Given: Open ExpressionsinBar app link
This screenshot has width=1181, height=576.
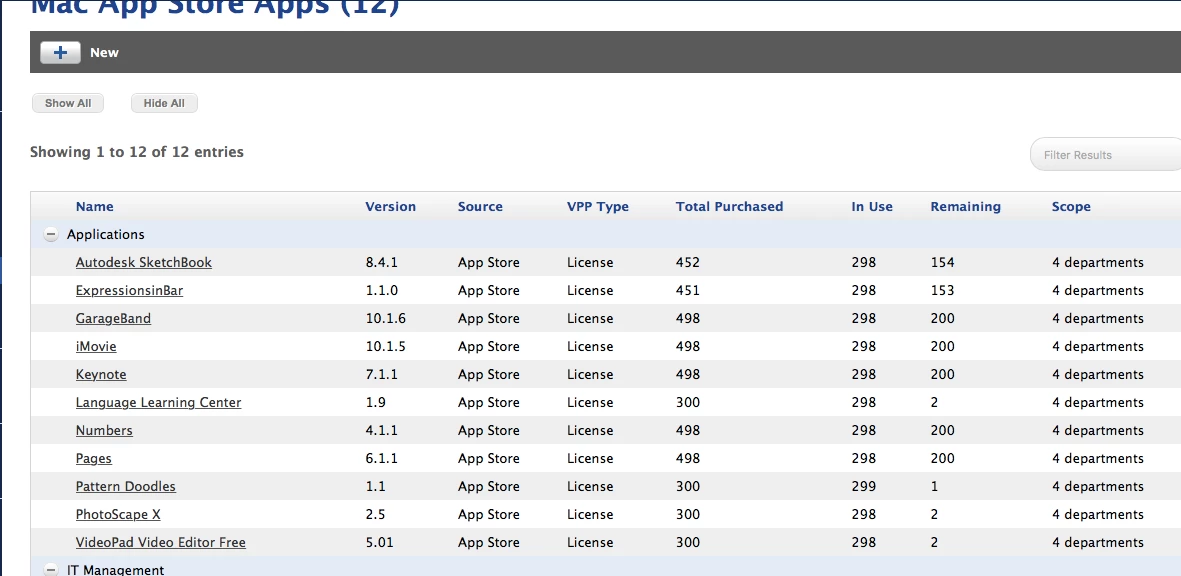Looking at the screenshot, I should [130, 291].
